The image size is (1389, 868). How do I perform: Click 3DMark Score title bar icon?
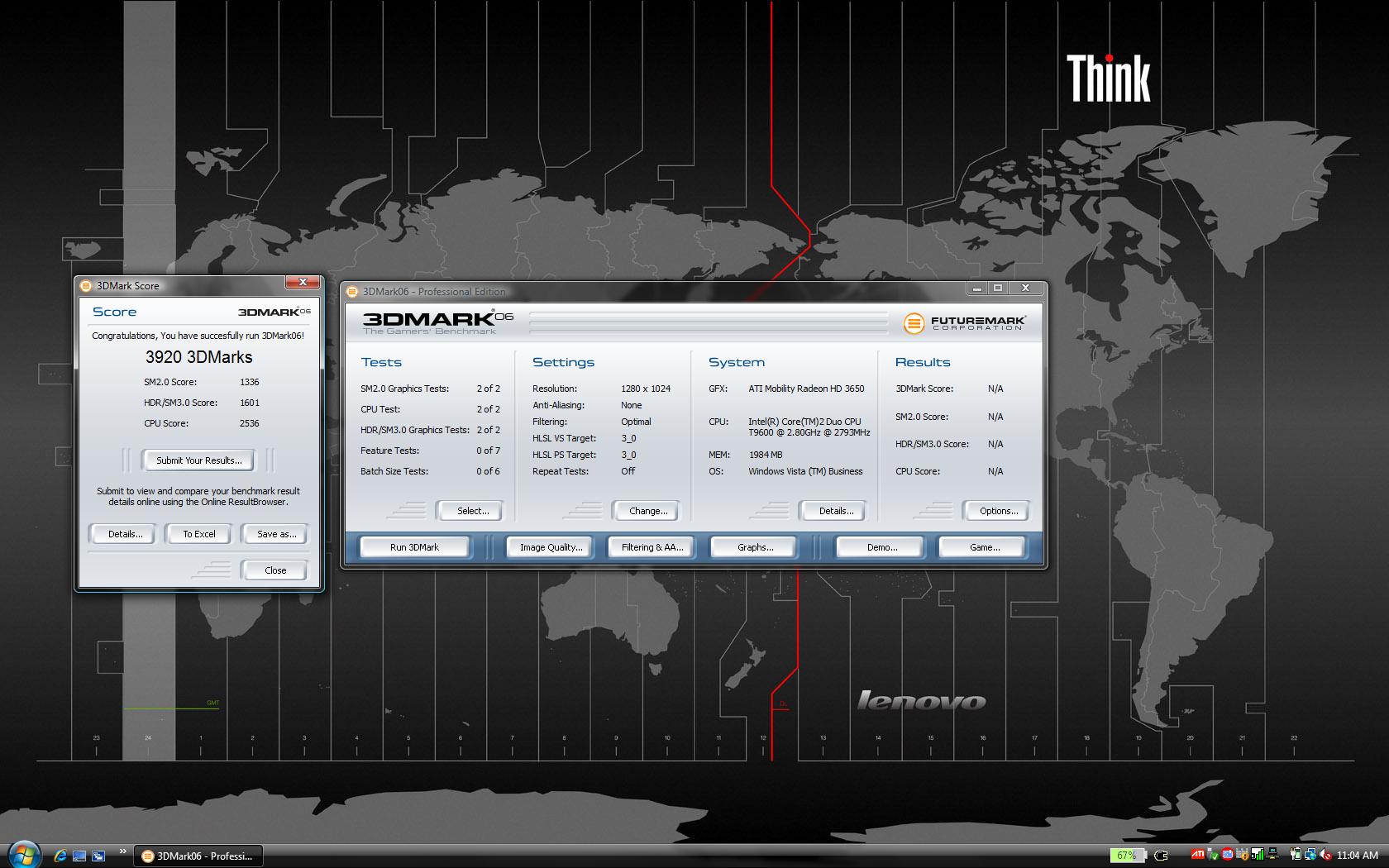tap(86, 286)
